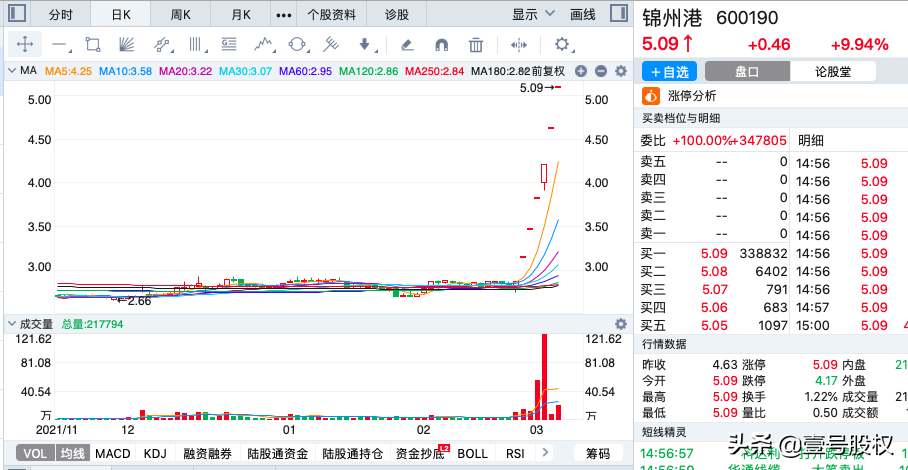Image resolution: width=908 pixels, height=470 pixels.
Task: Select the 论股堂 tab
Action: [833, 72]
